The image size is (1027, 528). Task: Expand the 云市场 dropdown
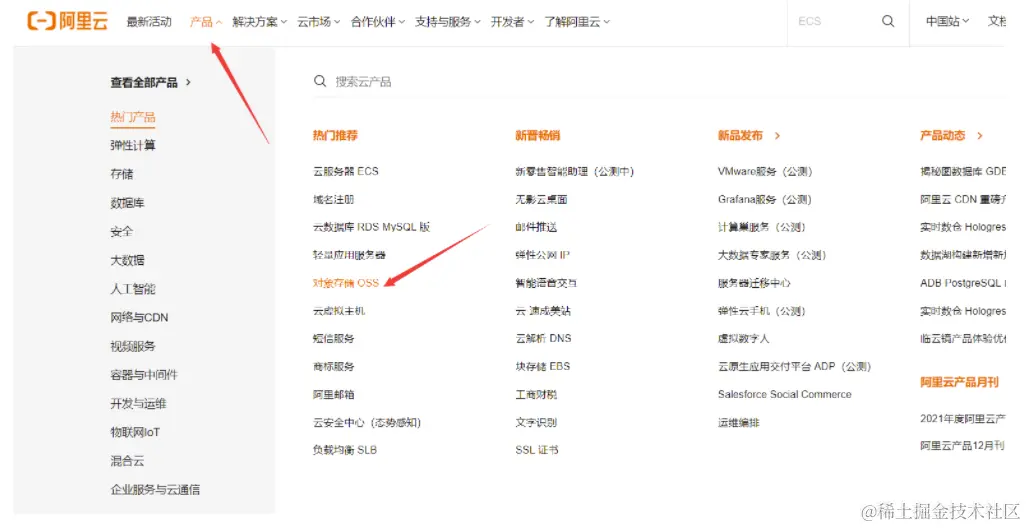[318, 22]
